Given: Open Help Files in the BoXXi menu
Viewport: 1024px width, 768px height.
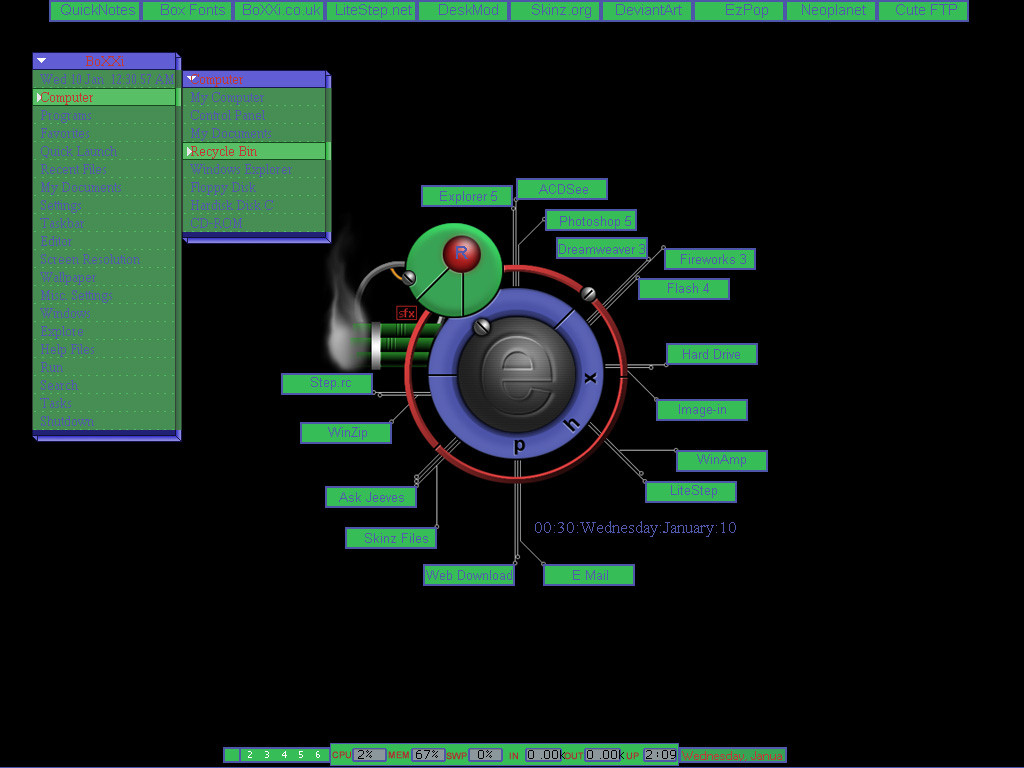Looking at the screenshot, I should coord(104,349).
